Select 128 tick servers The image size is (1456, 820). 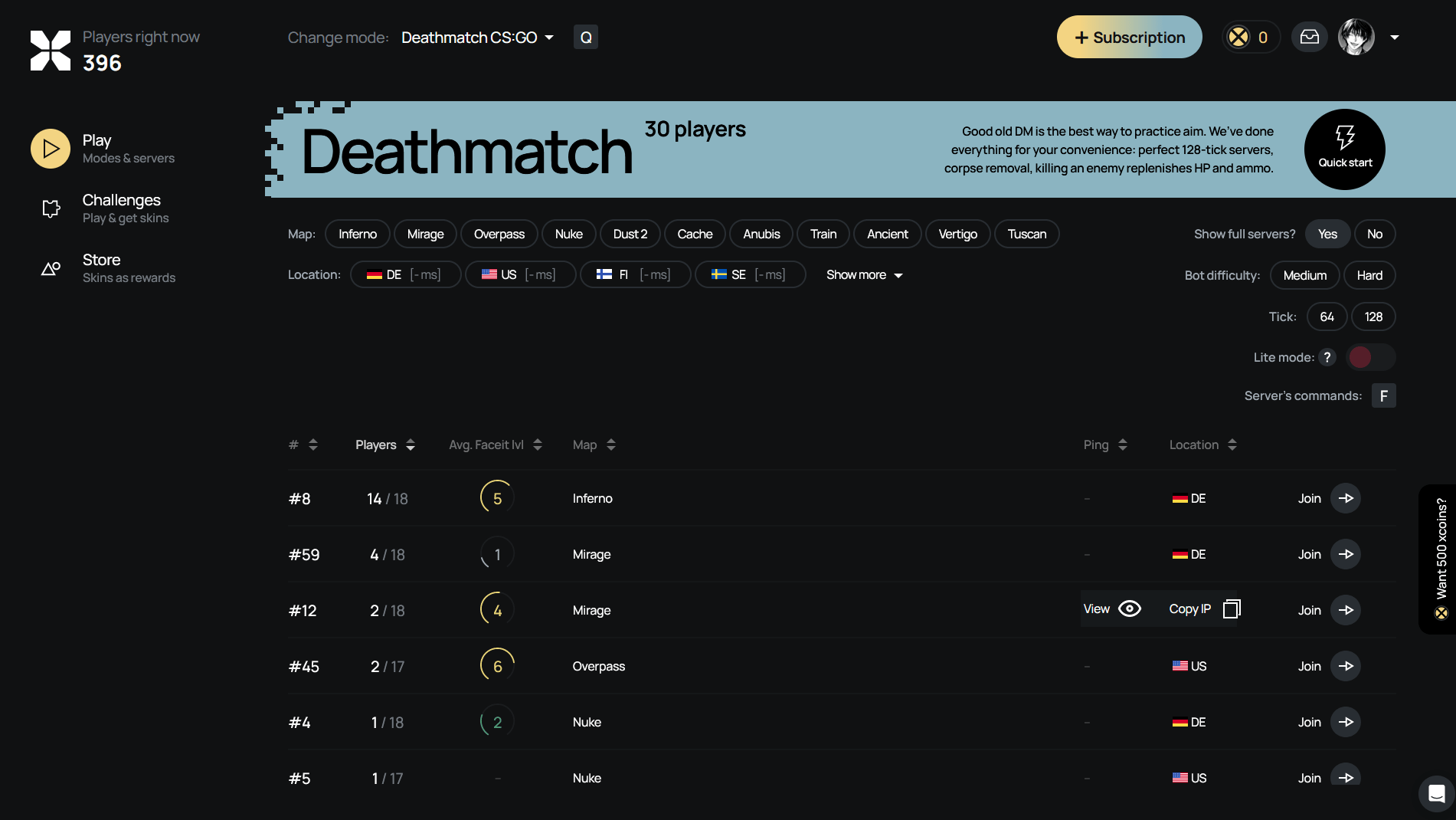tap(1373, 317)
